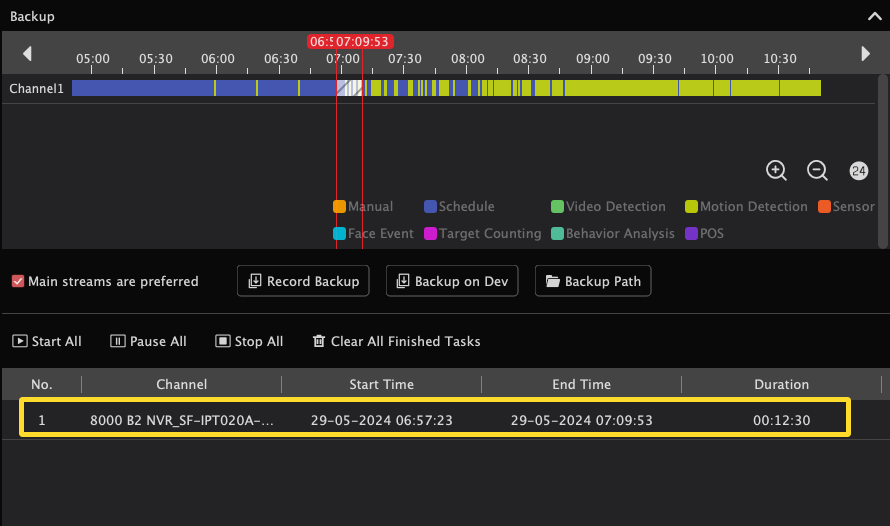
Task: Move timeline backward with left arrow
Action: pos(27,54)
